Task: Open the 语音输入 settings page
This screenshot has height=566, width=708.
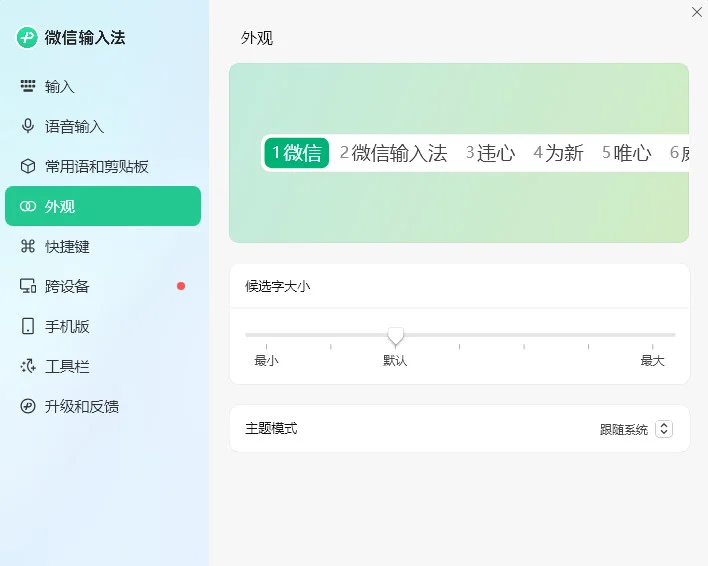Action: [103, 126]
